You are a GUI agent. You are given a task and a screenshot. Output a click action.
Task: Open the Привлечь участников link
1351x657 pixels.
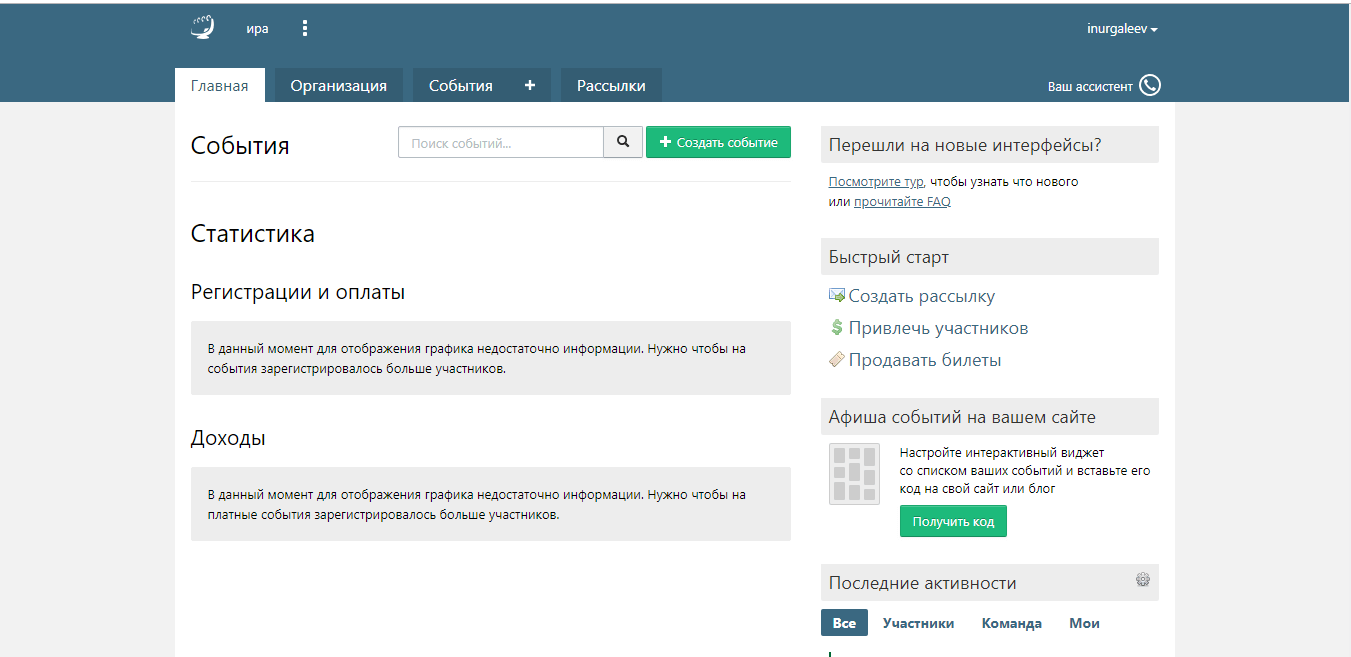click(x=938, y=328)
